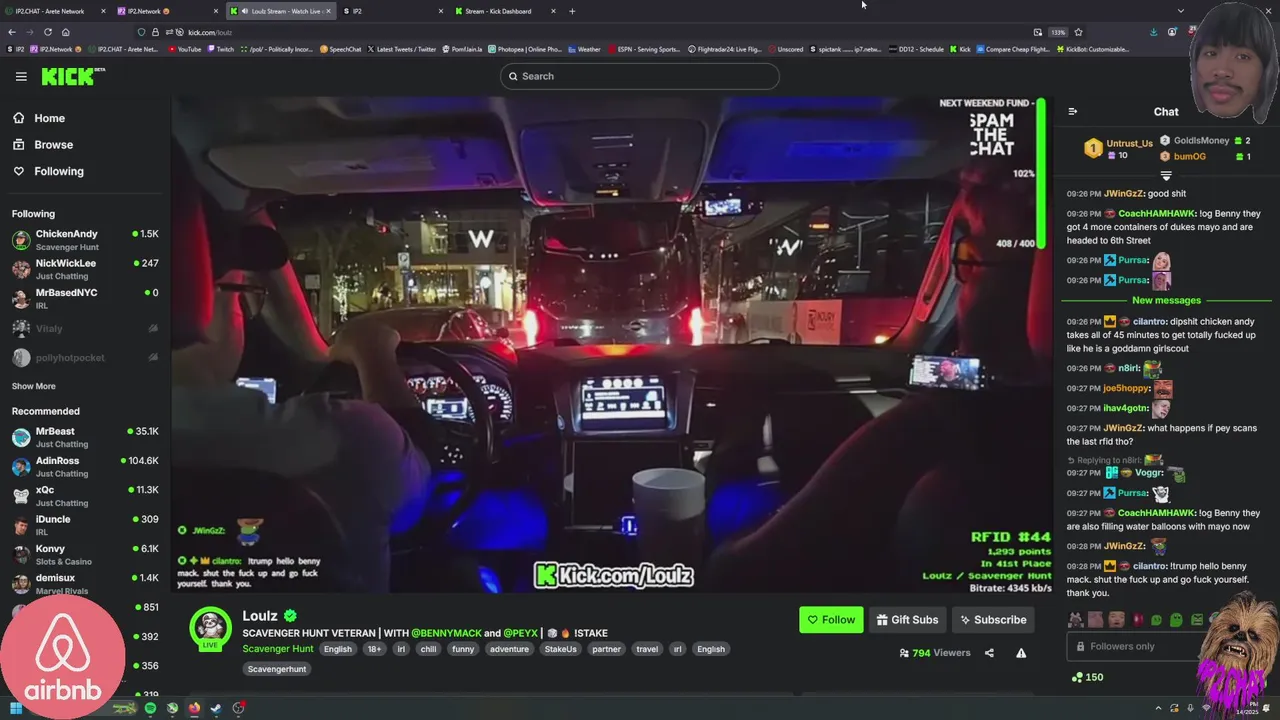The image size is (1280, 720).
Task: Open the Flightradar24 bookmark
Action: (725, 49)
